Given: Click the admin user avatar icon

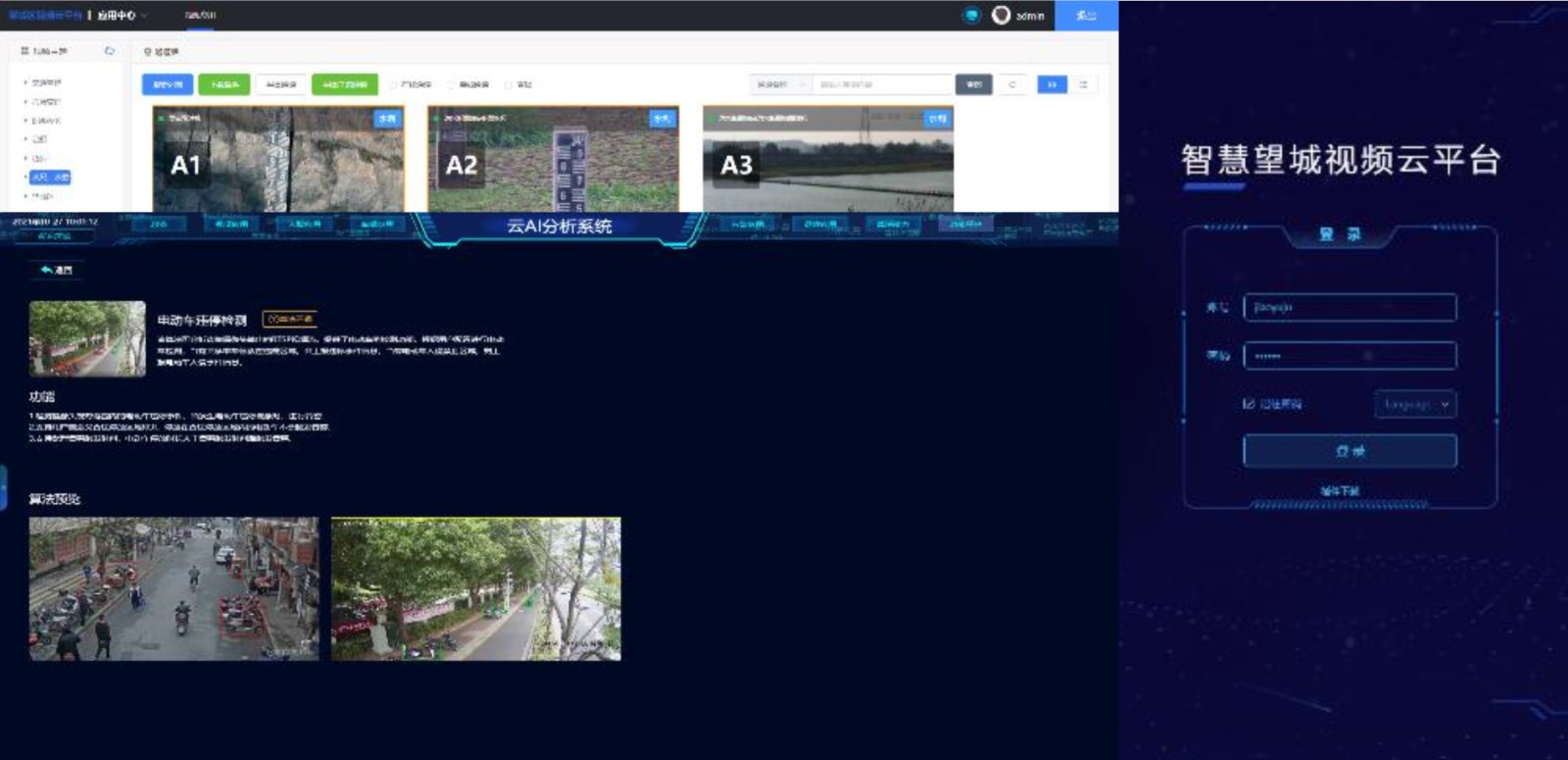Looking at the screenshot, I should tap(1001, 15).
